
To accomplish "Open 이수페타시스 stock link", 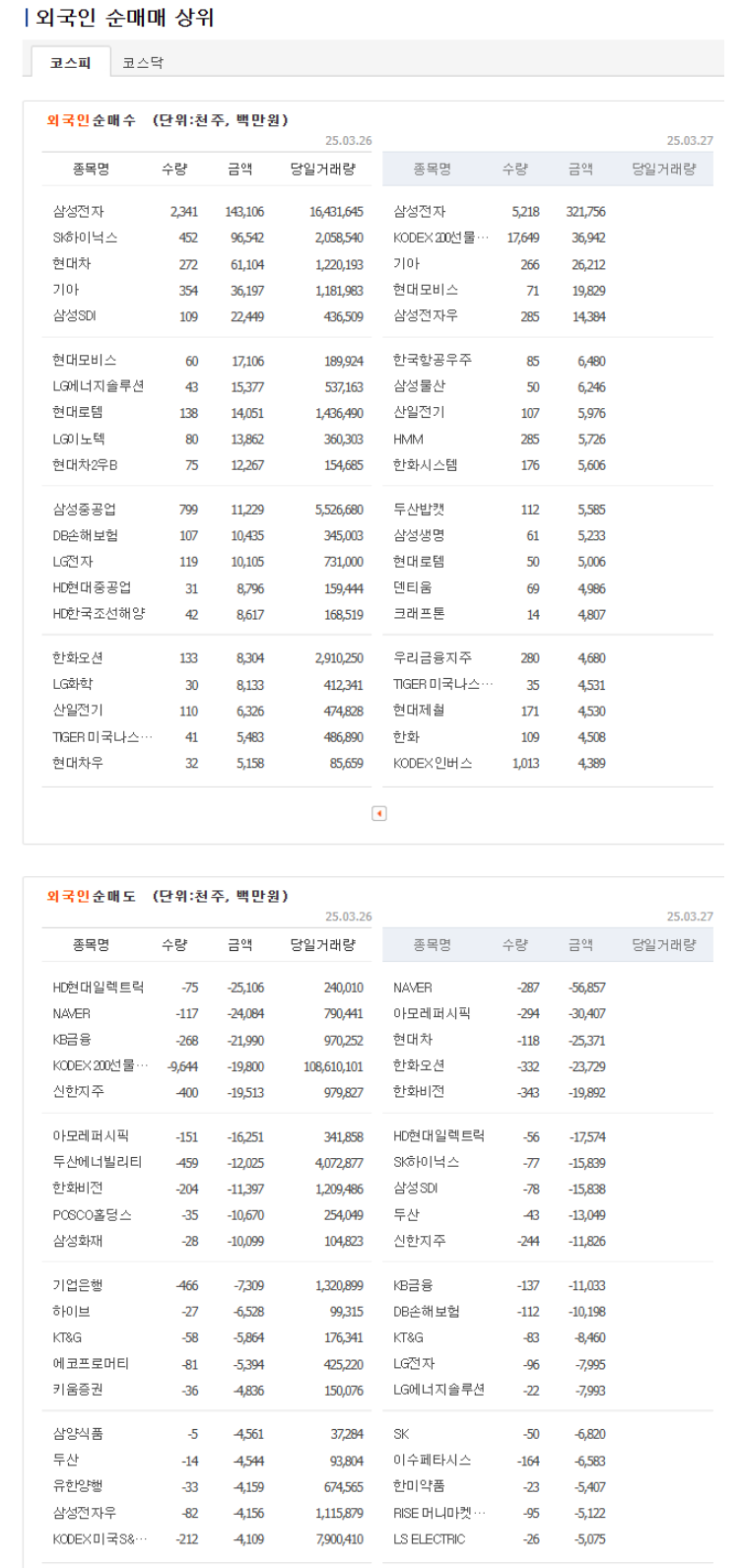I will [x=432, y=1460].
